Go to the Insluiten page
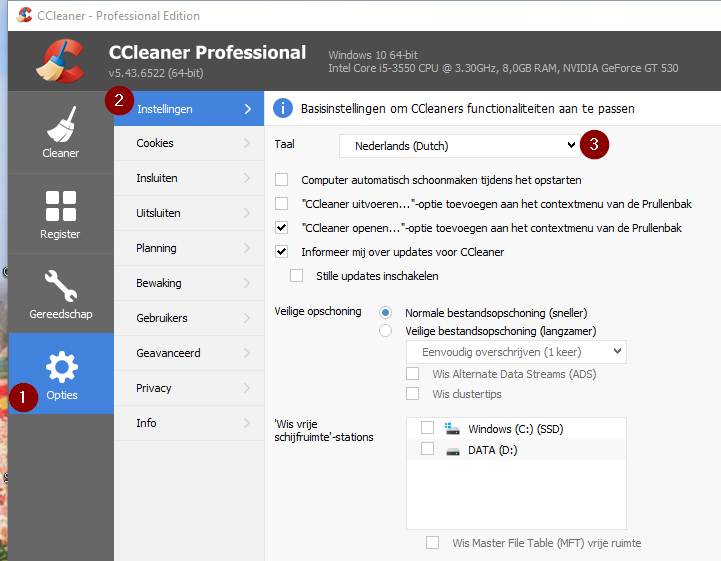Image resolution: width=721 pixels, height=561 pixels. [x=189, y=178]
